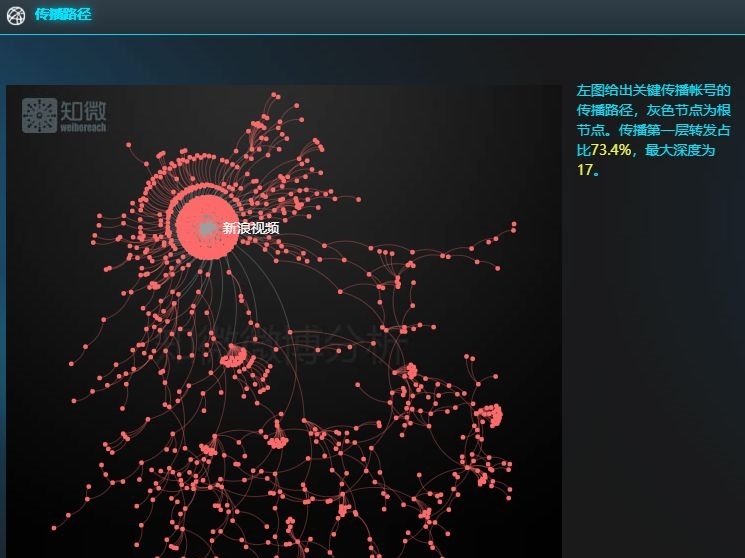Select the dense node cluster at far right

491,413
